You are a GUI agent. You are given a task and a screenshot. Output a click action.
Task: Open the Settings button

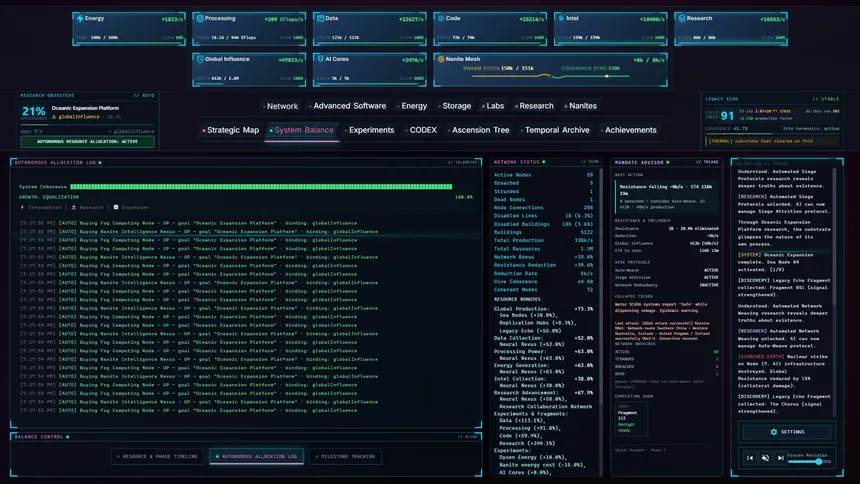pyautogui.click(x=788, y=432)
